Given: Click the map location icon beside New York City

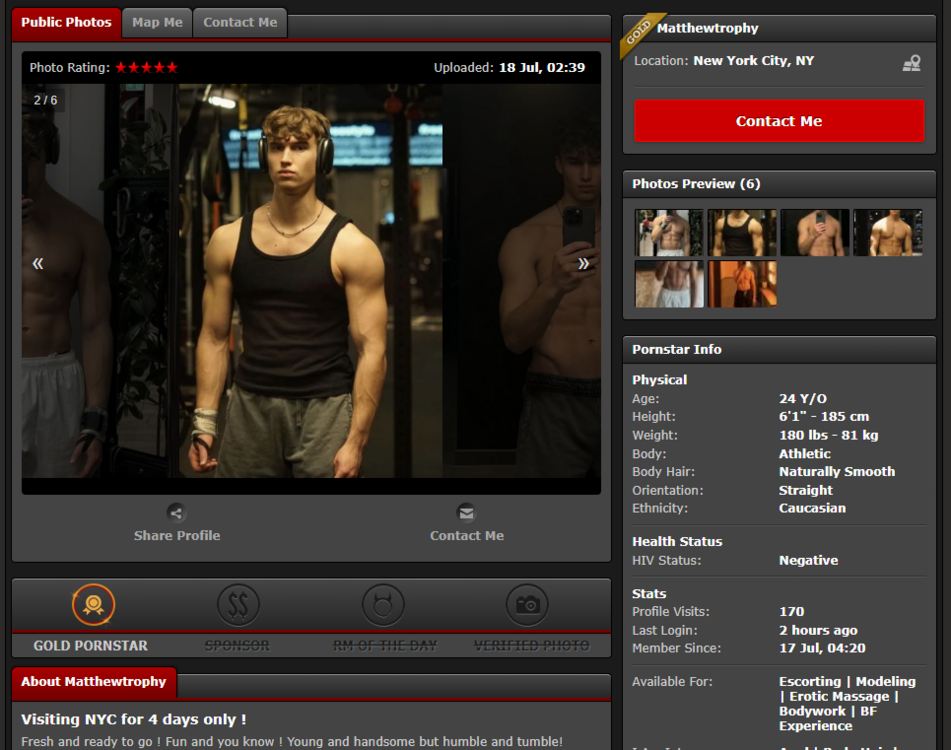Looking at the screenshot, I should (x=911, y=63).
